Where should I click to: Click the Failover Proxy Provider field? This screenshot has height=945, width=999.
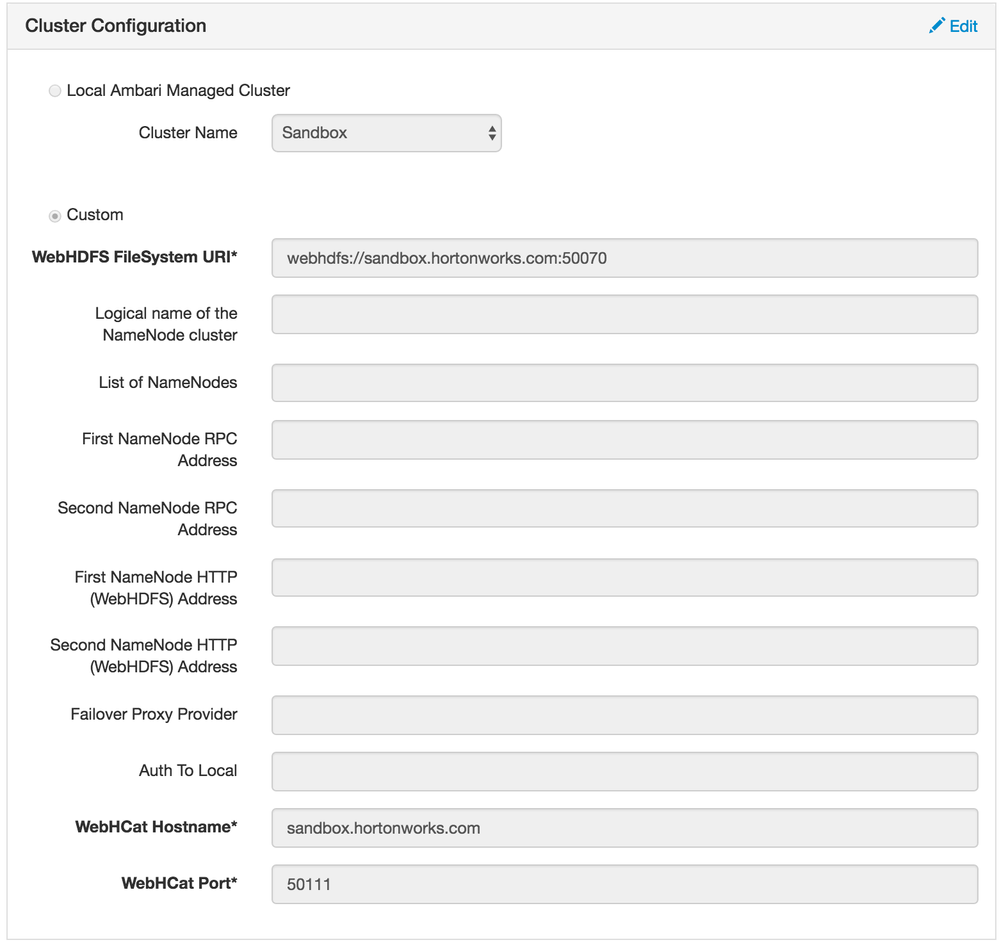click(624, 715)
